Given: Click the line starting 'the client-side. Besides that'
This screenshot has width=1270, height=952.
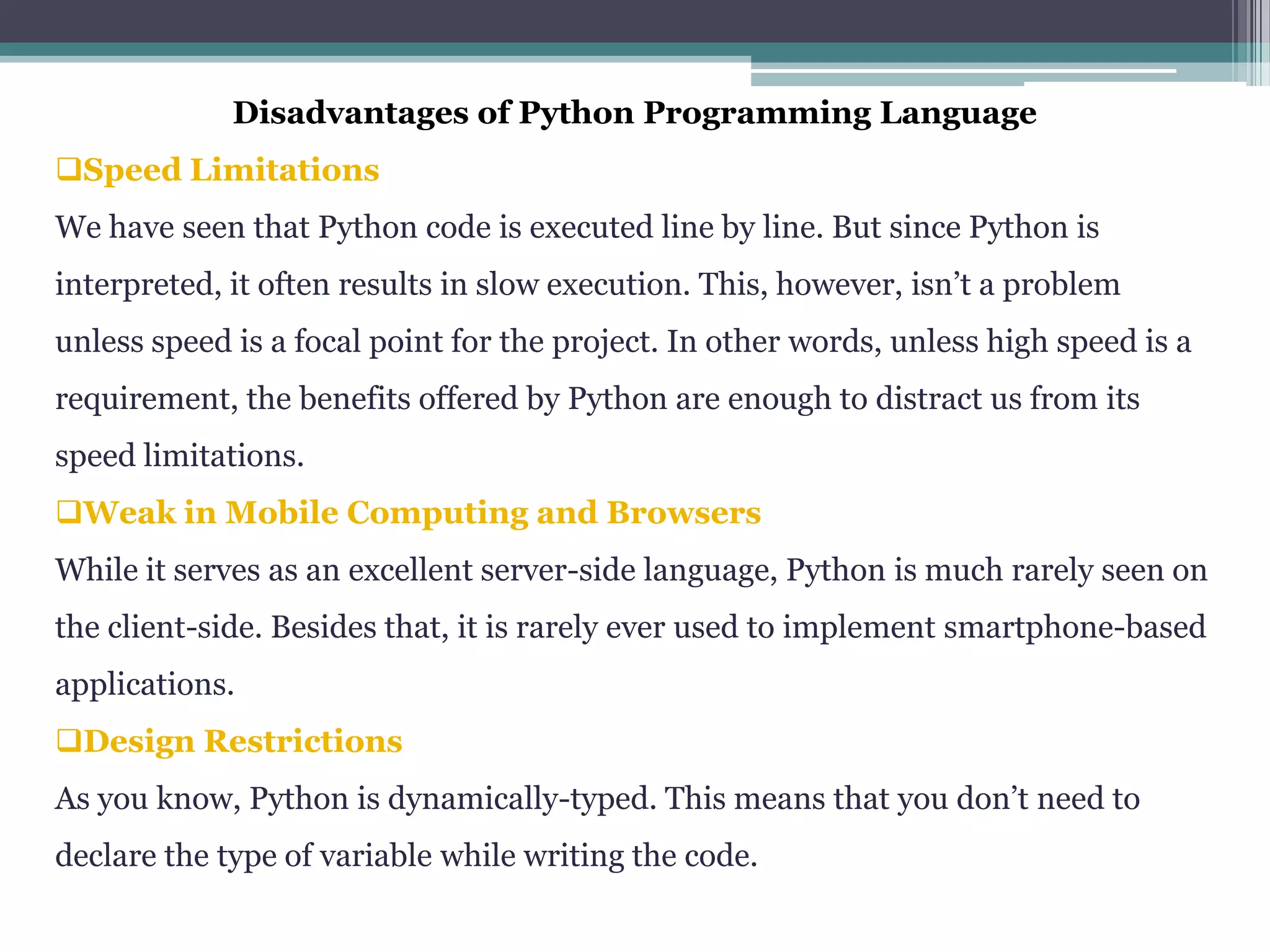Looking at the screenshot, I should tap(631, 627).
